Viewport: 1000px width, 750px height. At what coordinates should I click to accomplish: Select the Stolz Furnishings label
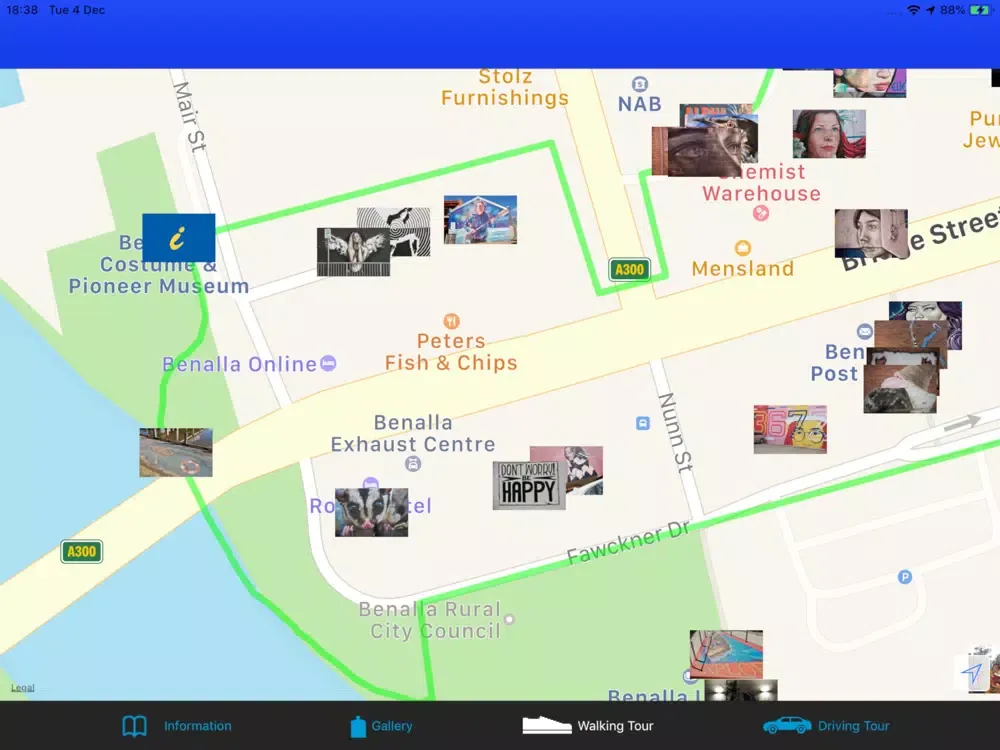tap(504, 87)
